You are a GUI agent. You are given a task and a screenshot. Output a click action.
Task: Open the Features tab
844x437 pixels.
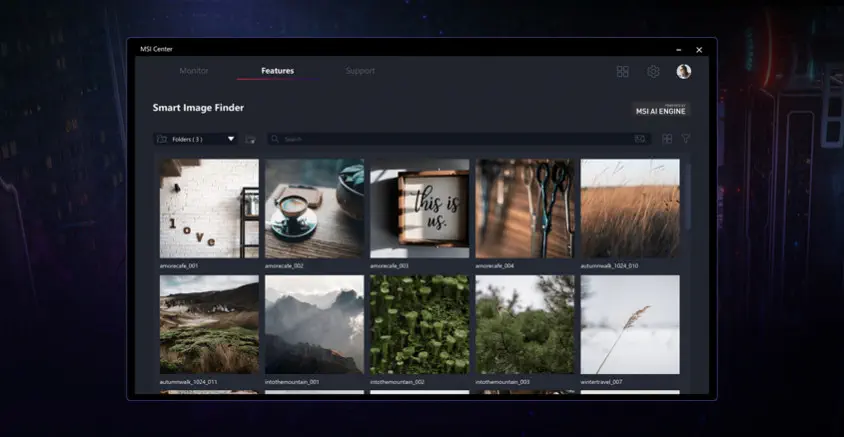(277, 71)
